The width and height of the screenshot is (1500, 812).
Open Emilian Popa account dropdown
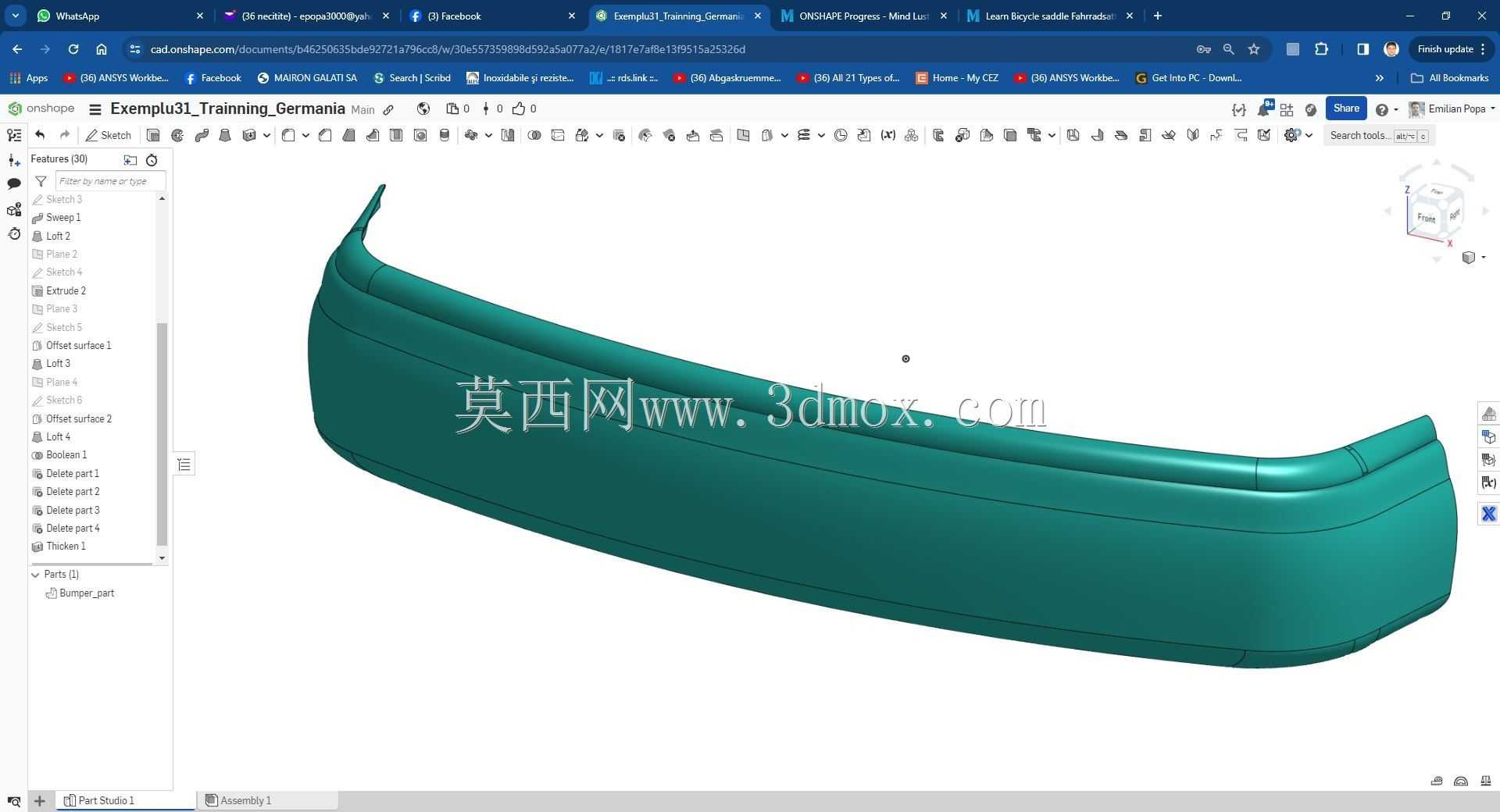point(1452,109)
